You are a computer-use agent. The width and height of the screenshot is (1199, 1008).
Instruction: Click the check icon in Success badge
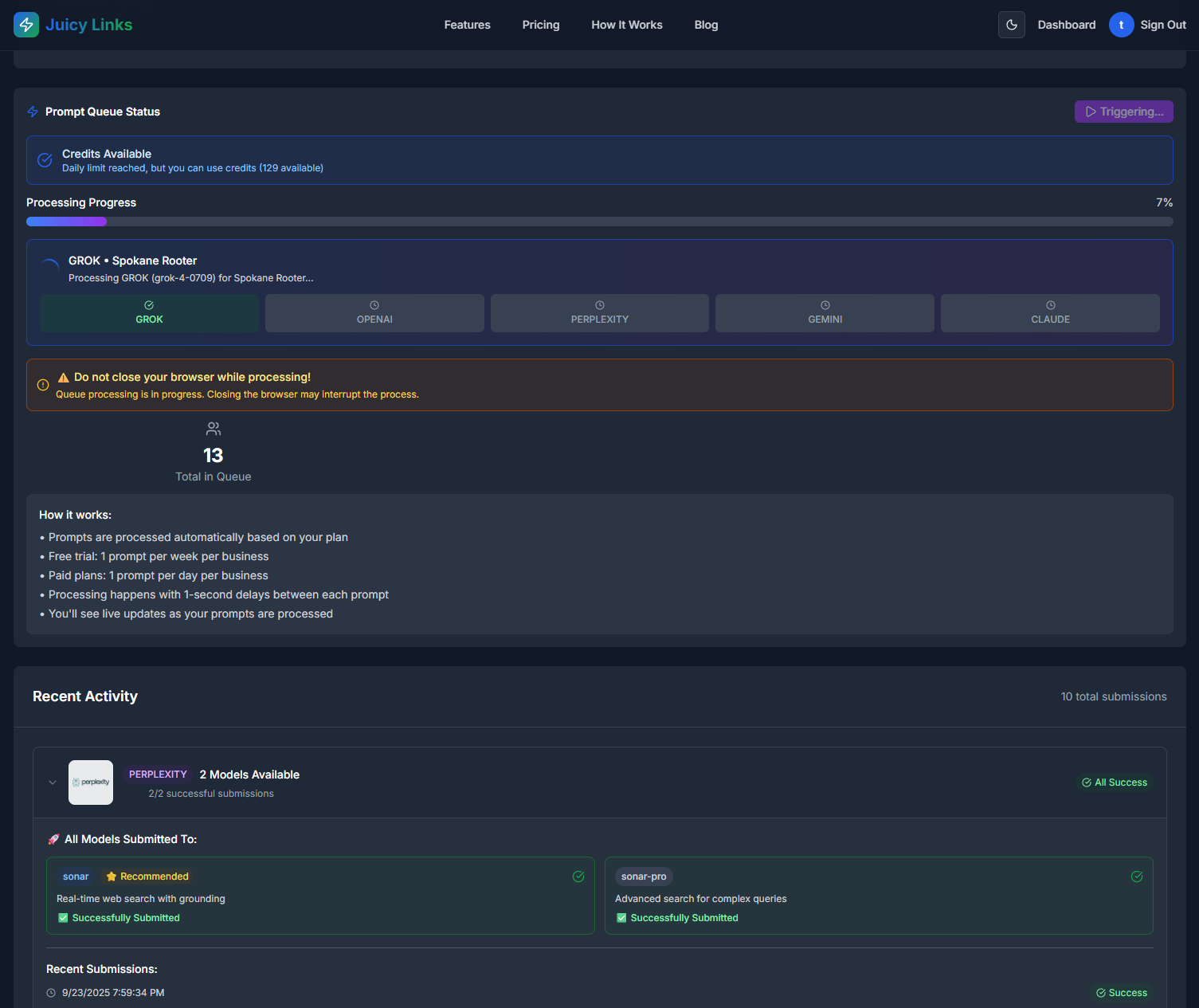(x=1101, y=993)
